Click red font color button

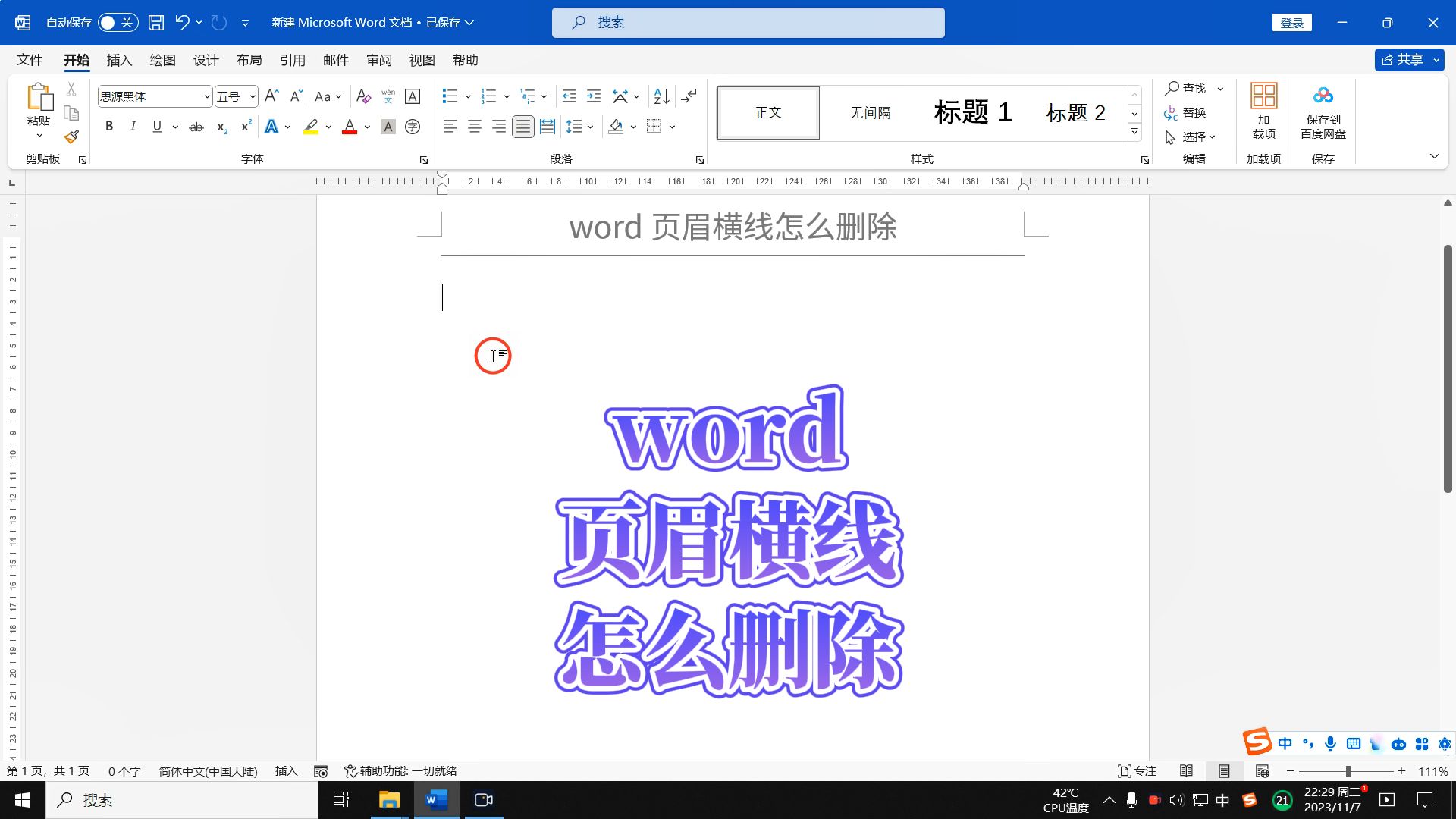[350, 127]
